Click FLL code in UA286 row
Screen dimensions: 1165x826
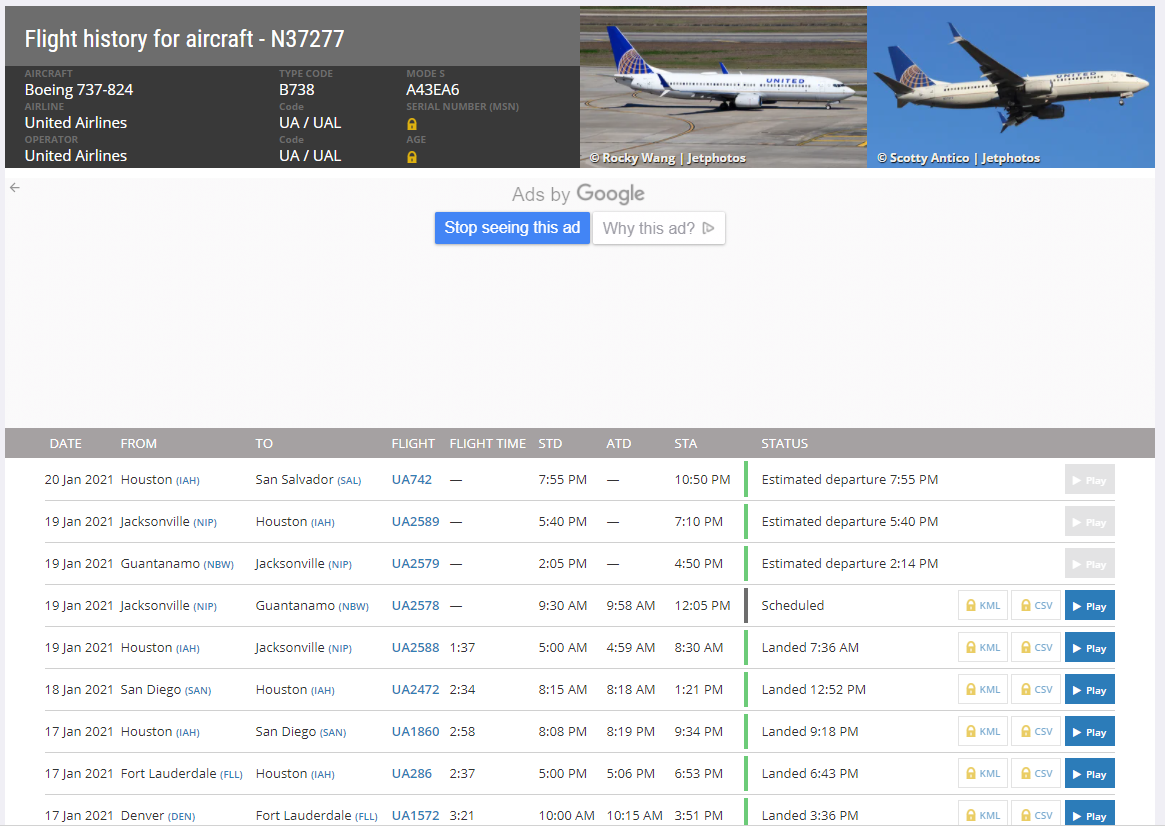tap(231, 775)
